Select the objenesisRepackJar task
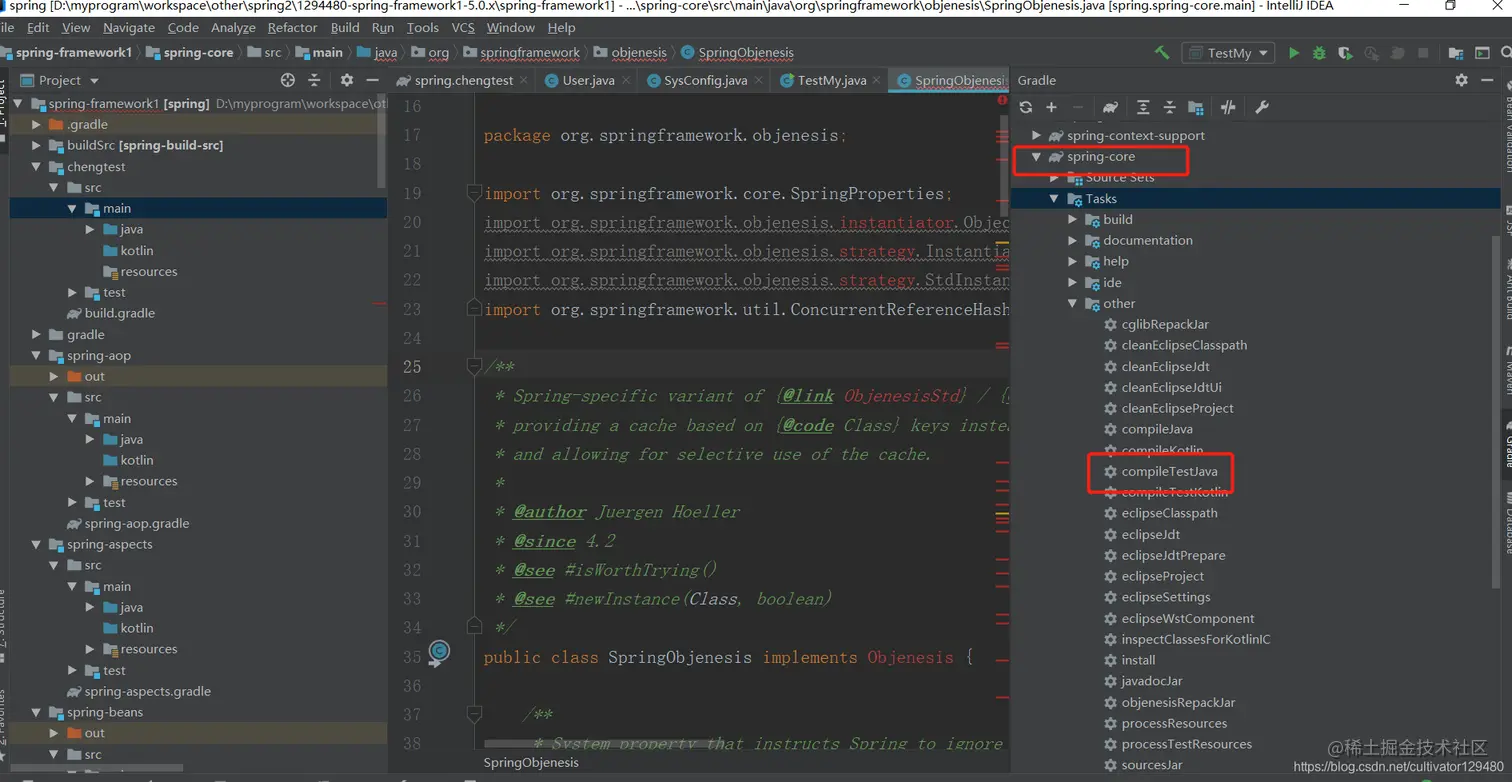 point(1178,702)
